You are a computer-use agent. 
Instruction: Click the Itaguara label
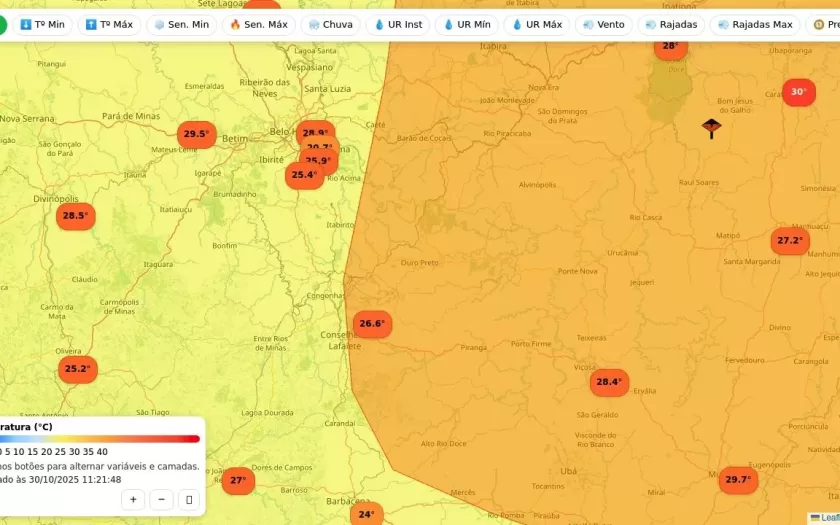tap(158, 265)
